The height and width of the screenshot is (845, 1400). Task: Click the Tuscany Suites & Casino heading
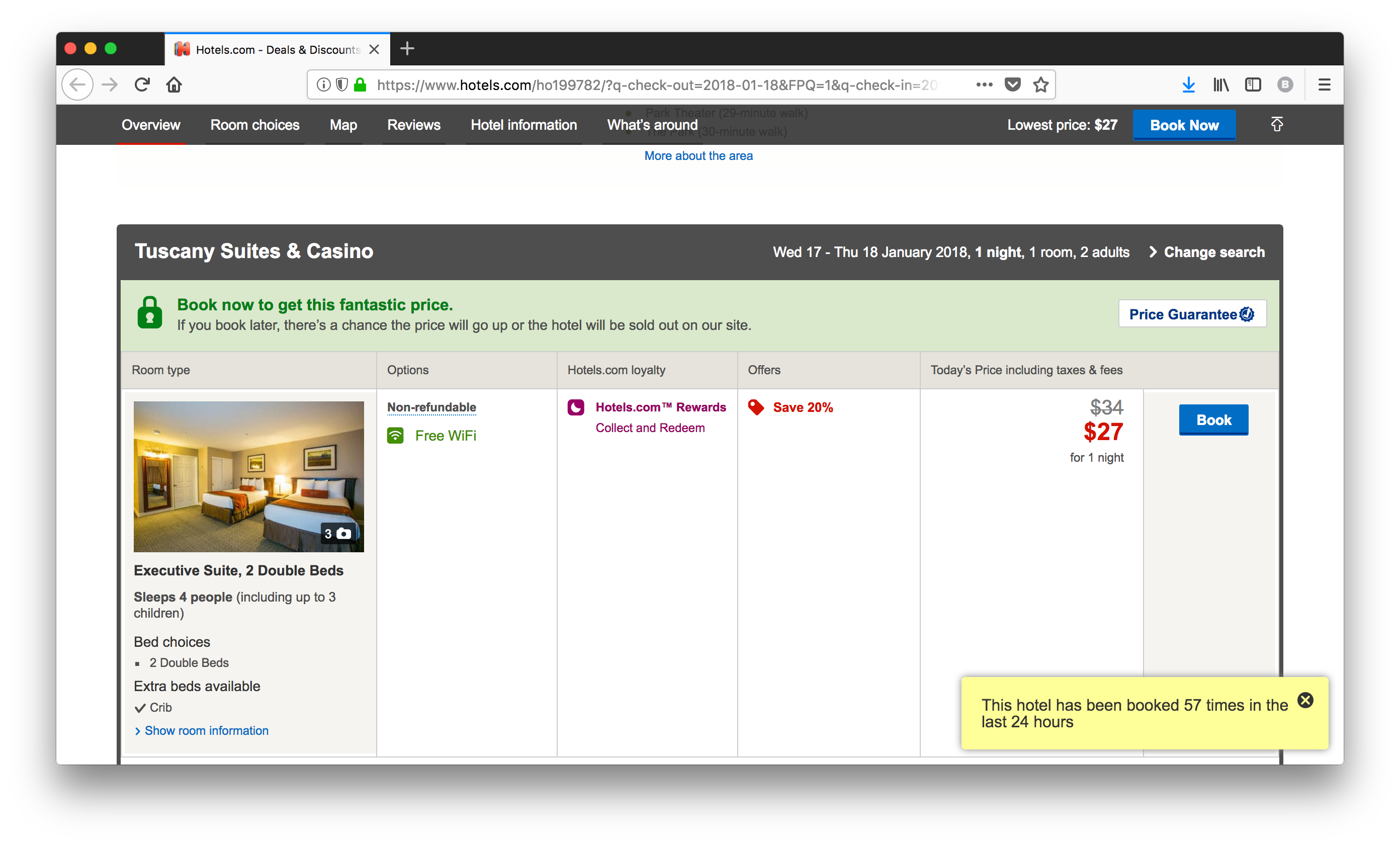coord(254,251)
